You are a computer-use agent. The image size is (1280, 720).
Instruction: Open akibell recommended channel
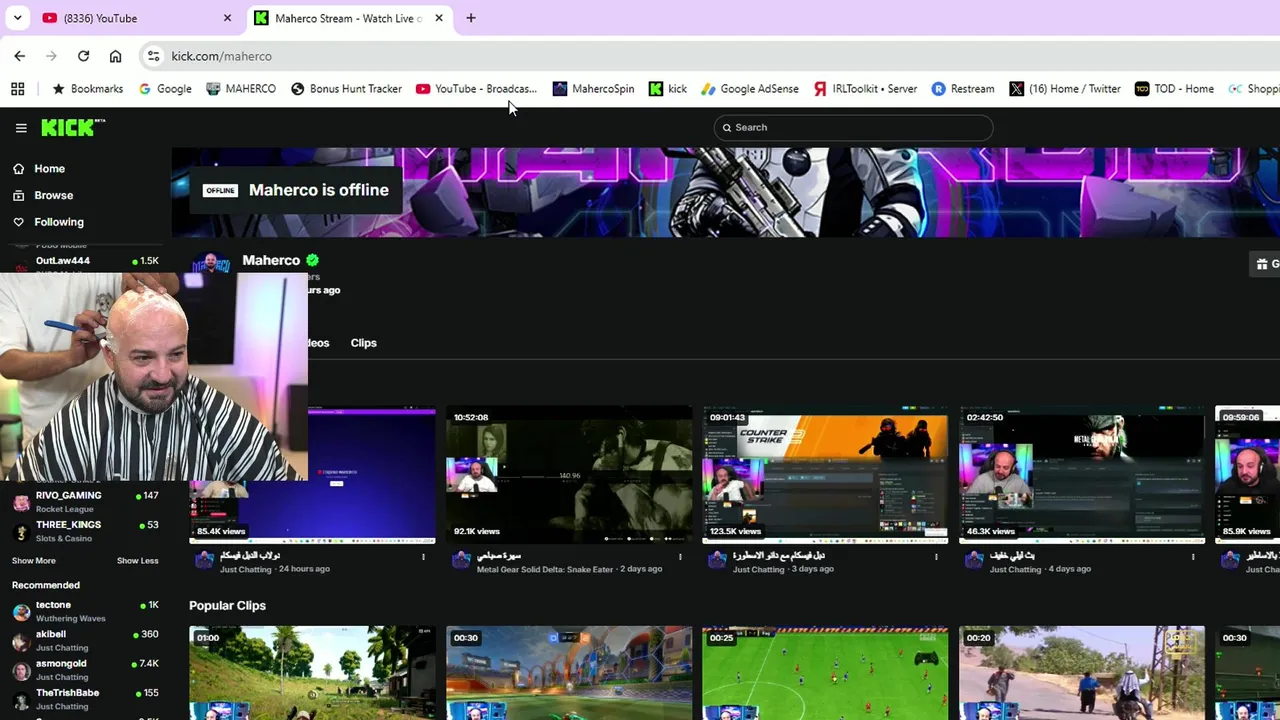click(x=85, y=640)
